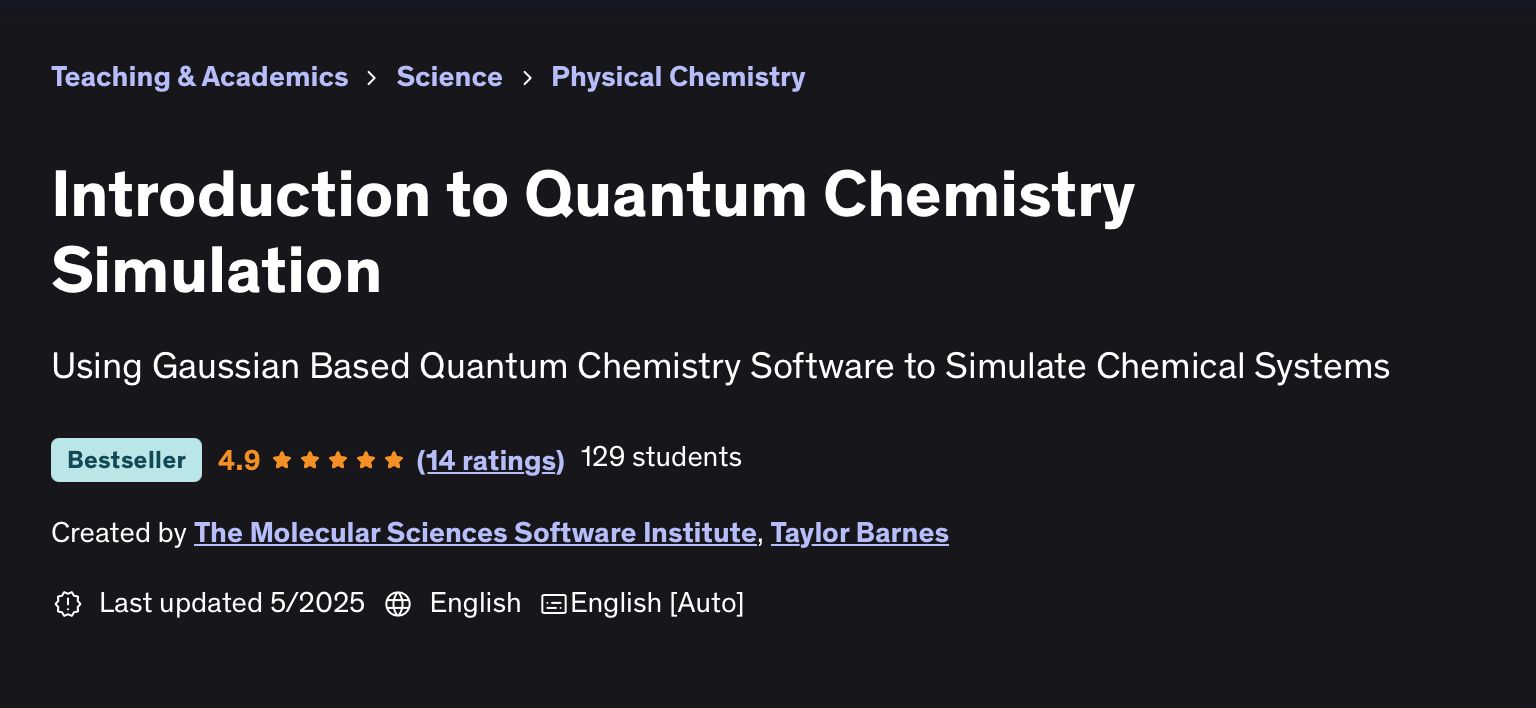Click the chevron after Teaching & Academics
The image size is (1536, 708).
coord(372,78)
